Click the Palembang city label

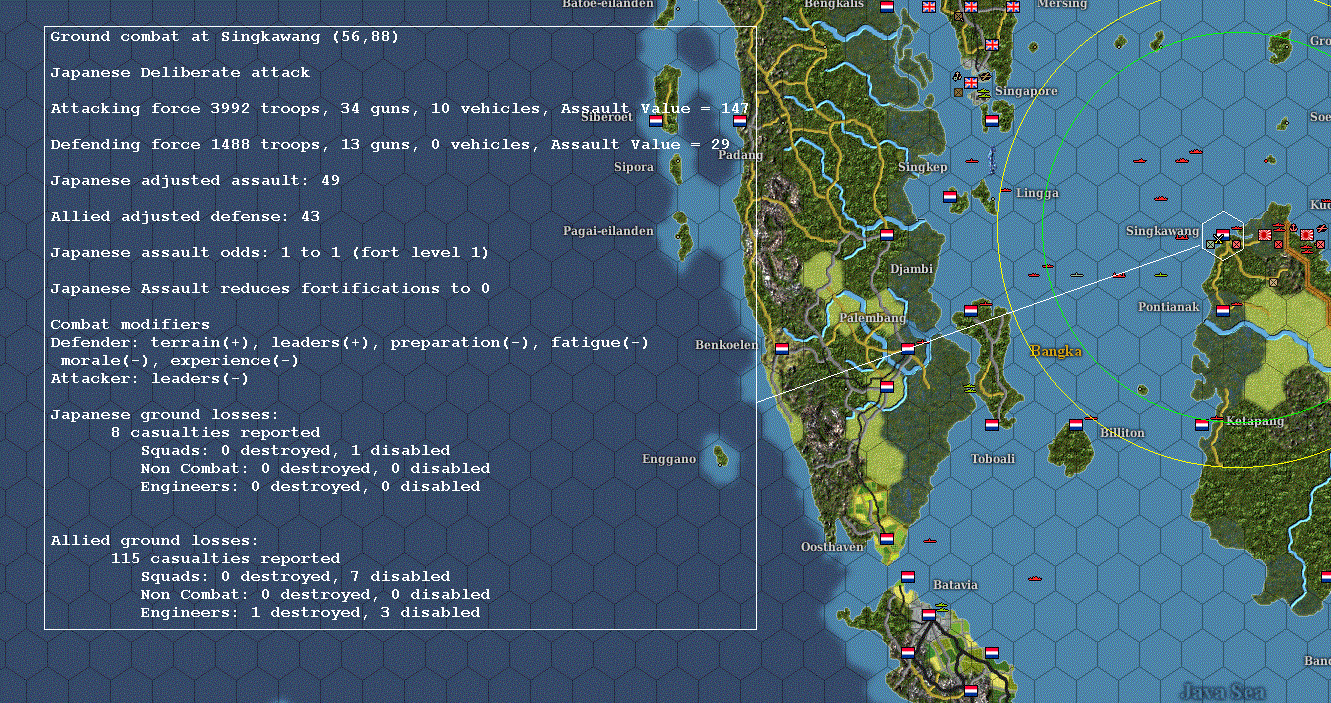(x=873, y=318)
